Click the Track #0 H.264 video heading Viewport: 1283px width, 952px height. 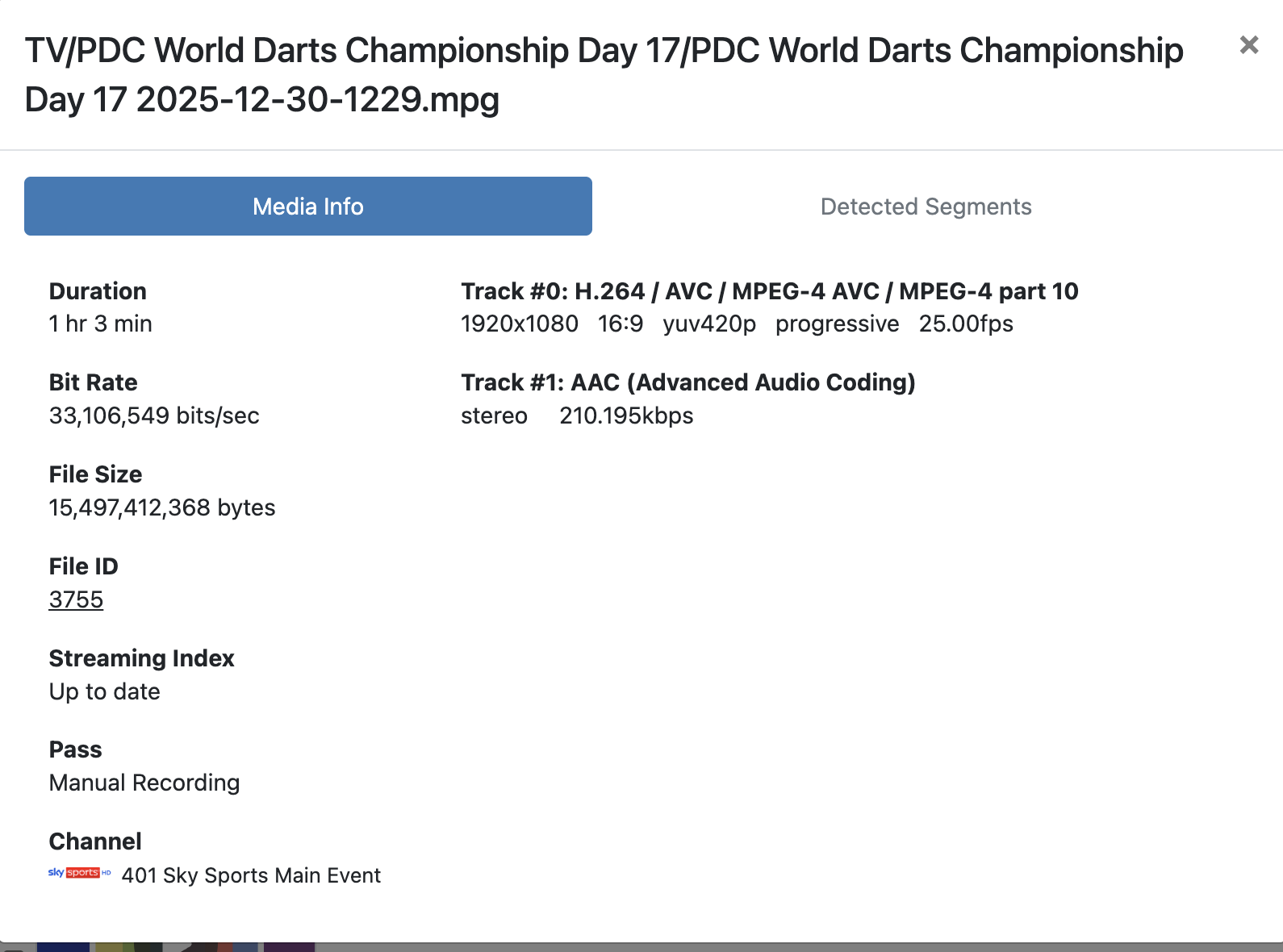click(x=769, y=291)
